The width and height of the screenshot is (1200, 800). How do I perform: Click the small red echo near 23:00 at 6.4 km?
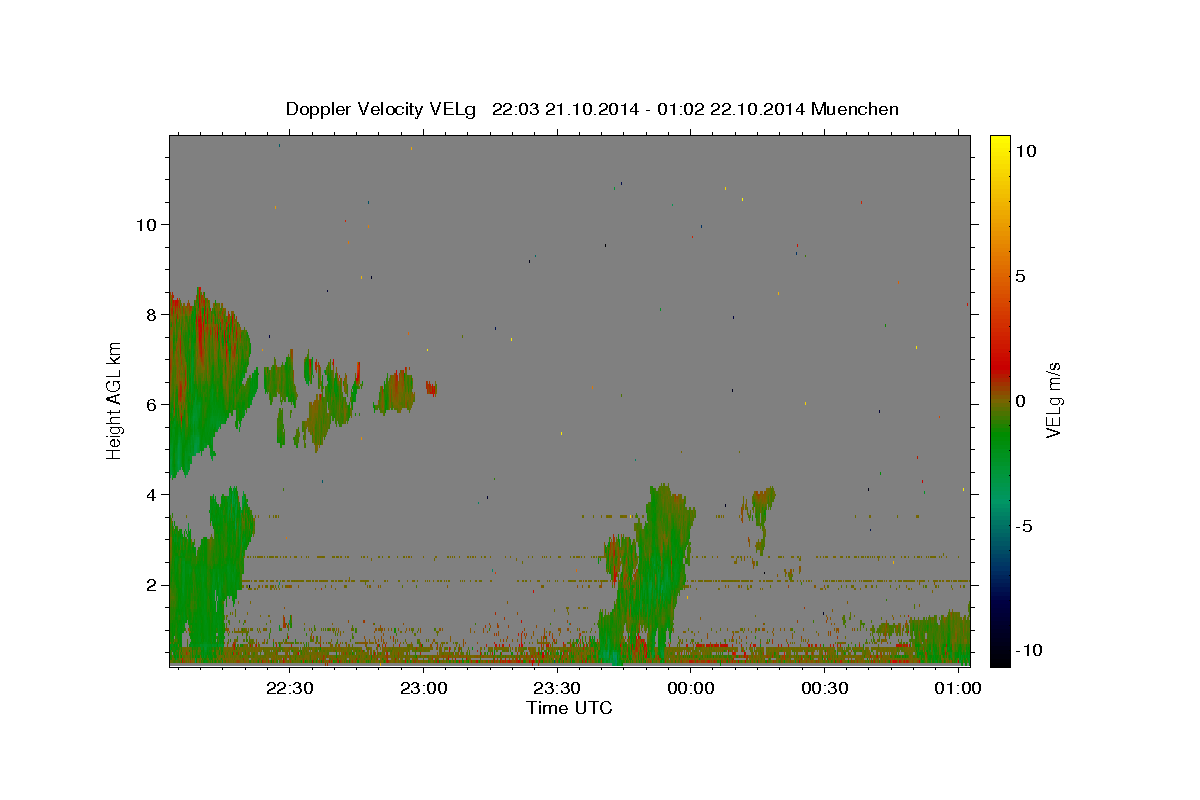tap(431, 388)
